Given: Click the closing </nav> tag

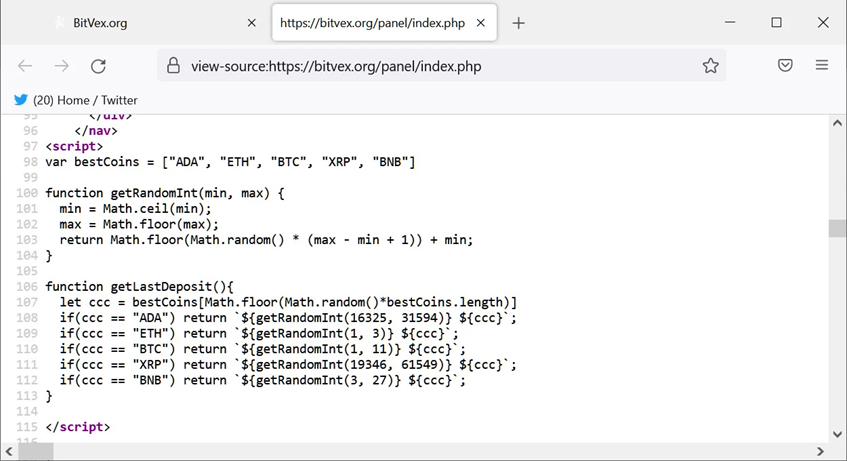Looking at the screenshot, I should 96,131.
